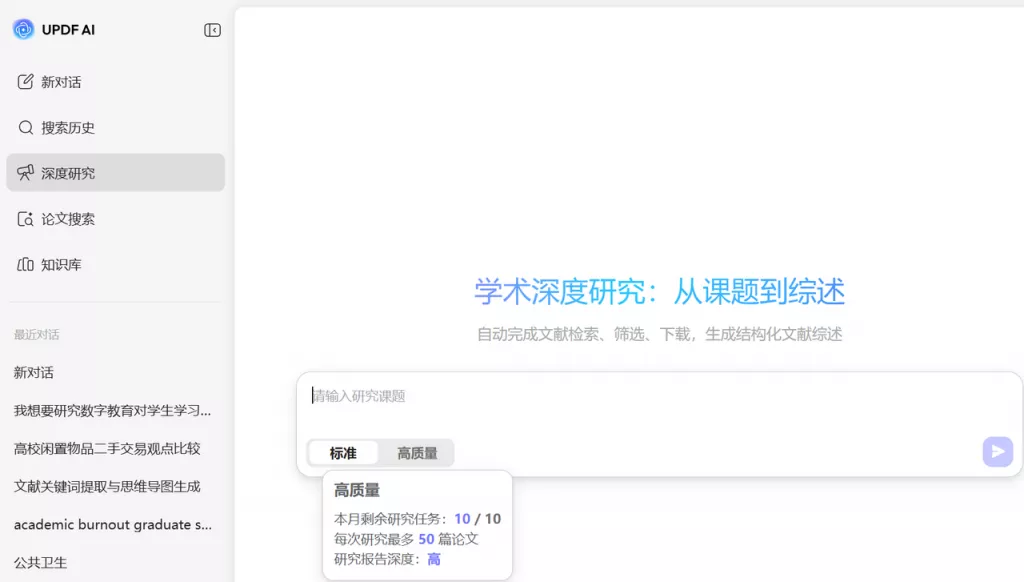Click the 最近对话 section header
Viewport: 1024px width, 582px height.
38,334
